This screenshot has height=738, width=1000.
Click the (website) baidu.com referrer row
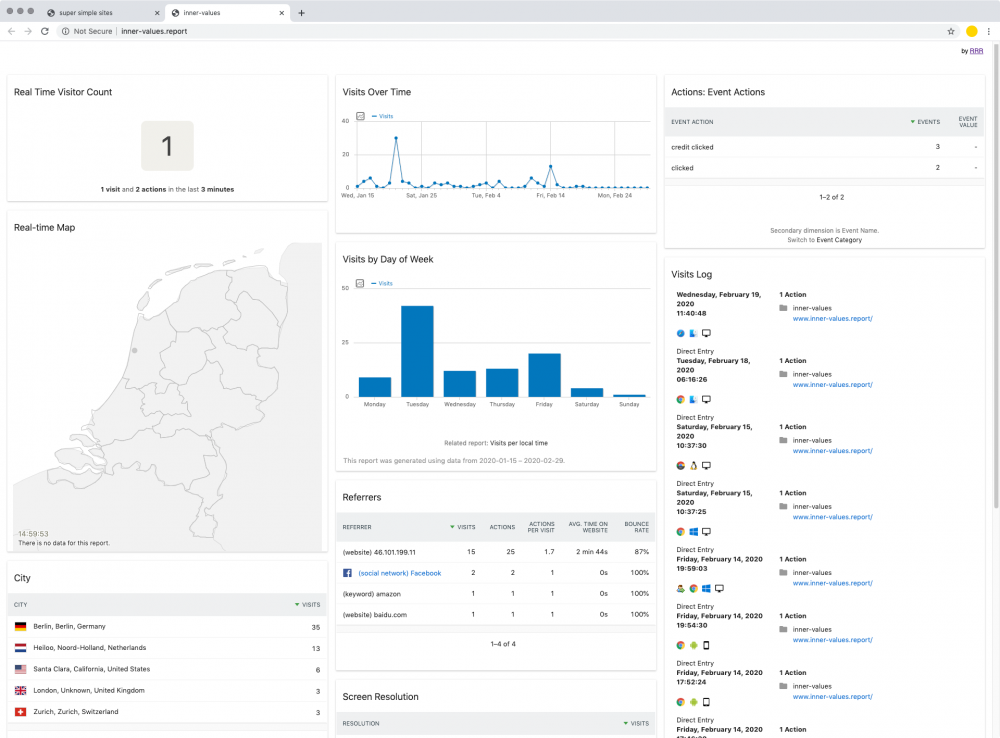[x=496, y=615]
